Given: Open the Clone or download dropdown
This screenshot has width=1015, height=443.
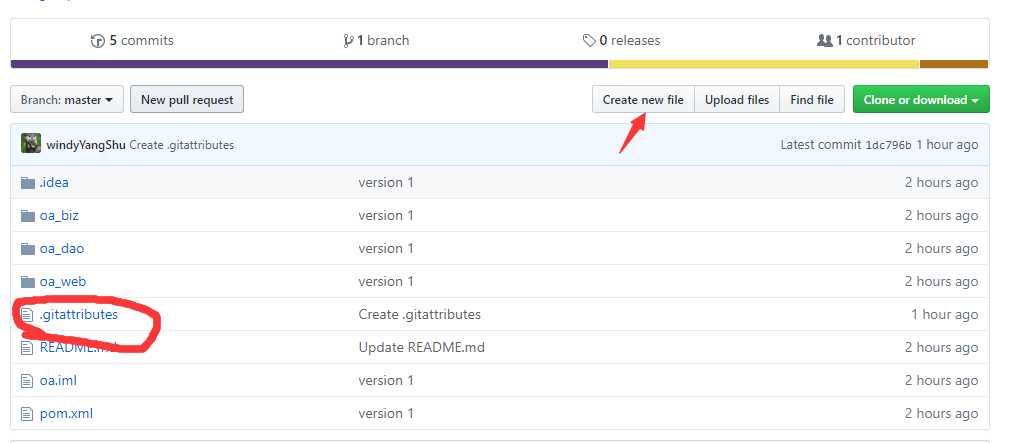Looking at the screenshot, I should pyautogui.click(x=920, y=100).
